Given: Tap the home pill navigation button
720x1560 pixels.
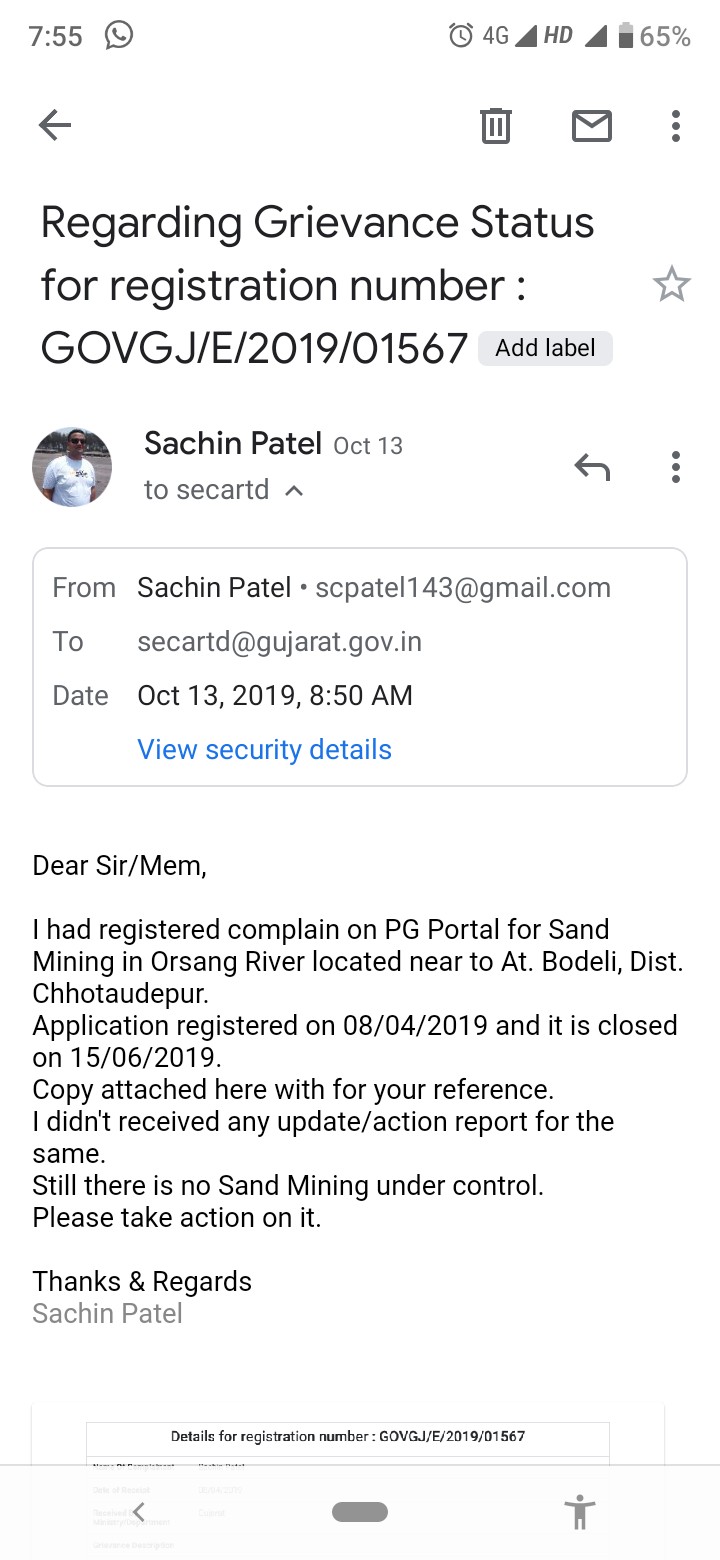Looking at the screenshot, I should (x=360, y=1511).
